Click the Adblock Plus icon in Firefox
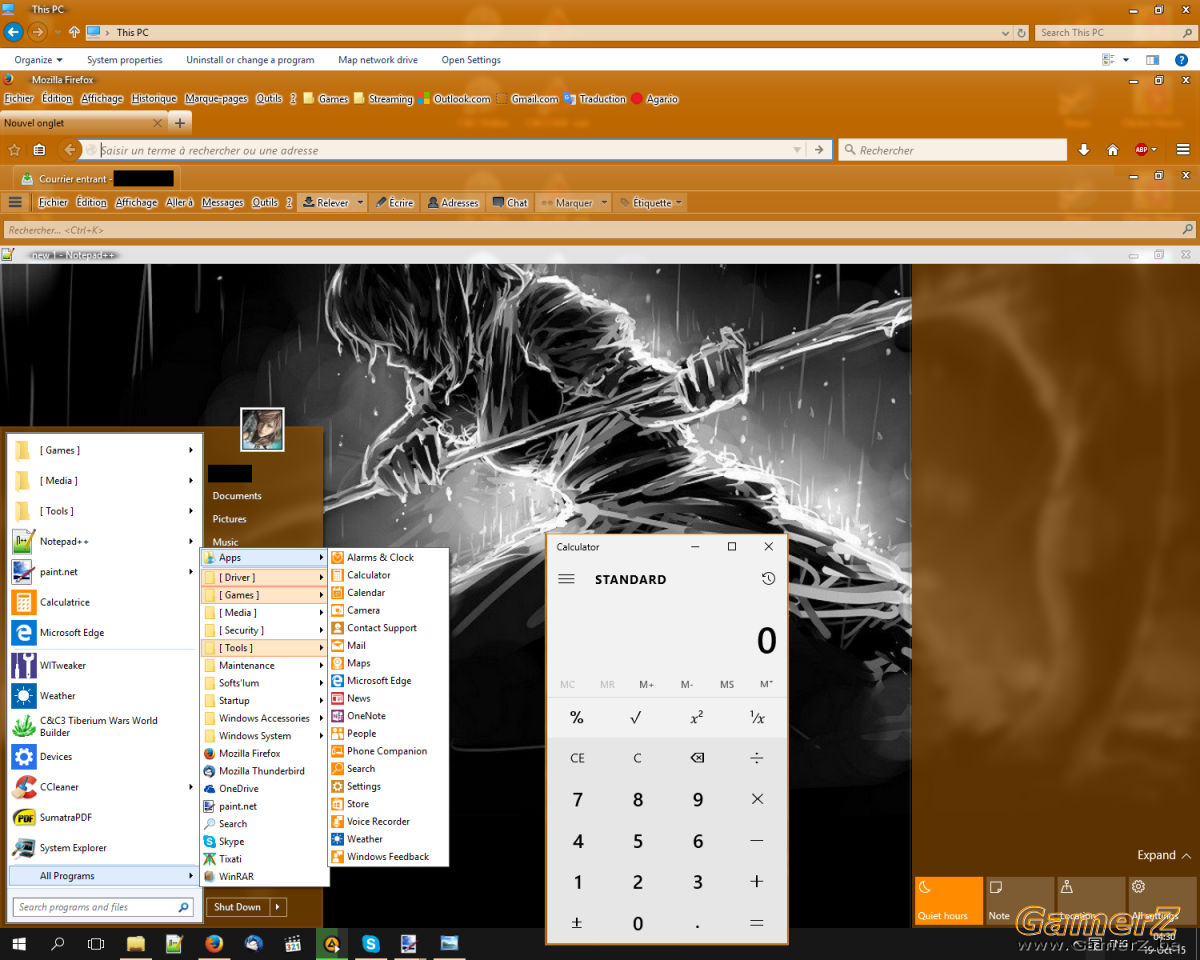This screenshot has height=960, width=1200. click(x=1141, y=150)
